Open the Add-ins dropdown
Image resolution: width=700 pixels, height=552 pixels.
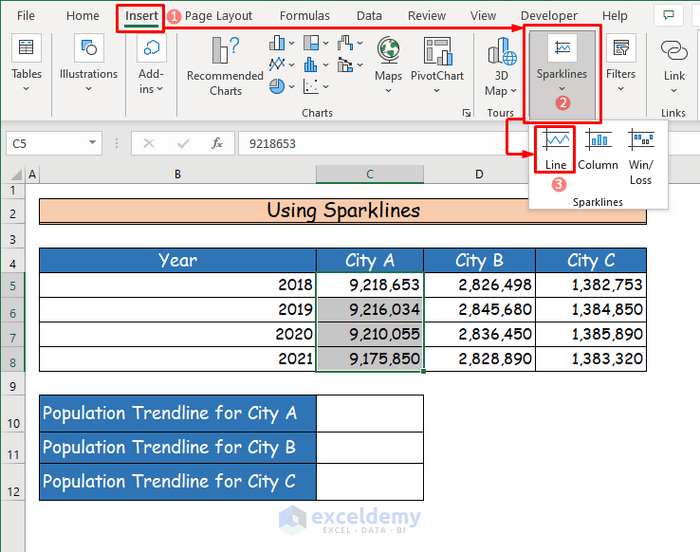pos(151,67)
